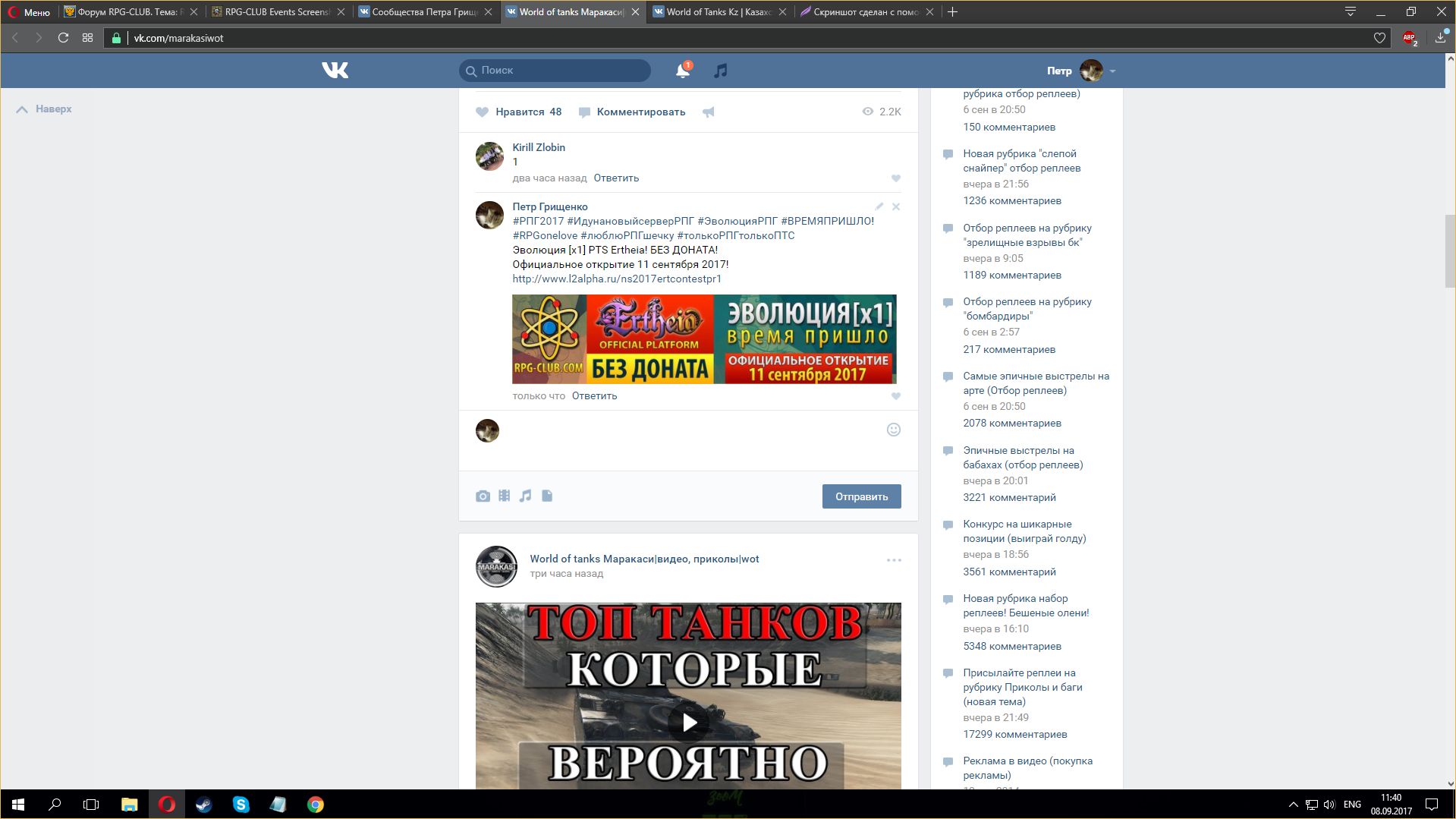Click the Отправить button
1456x819 pixels.
(861, 497)
